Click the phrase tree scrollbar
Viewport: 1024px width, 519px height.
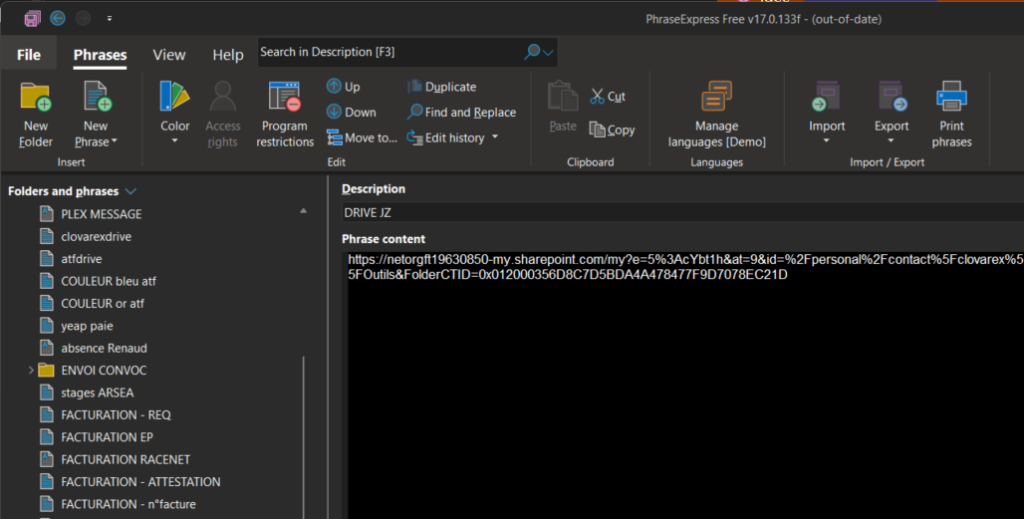tap(304, 437)
